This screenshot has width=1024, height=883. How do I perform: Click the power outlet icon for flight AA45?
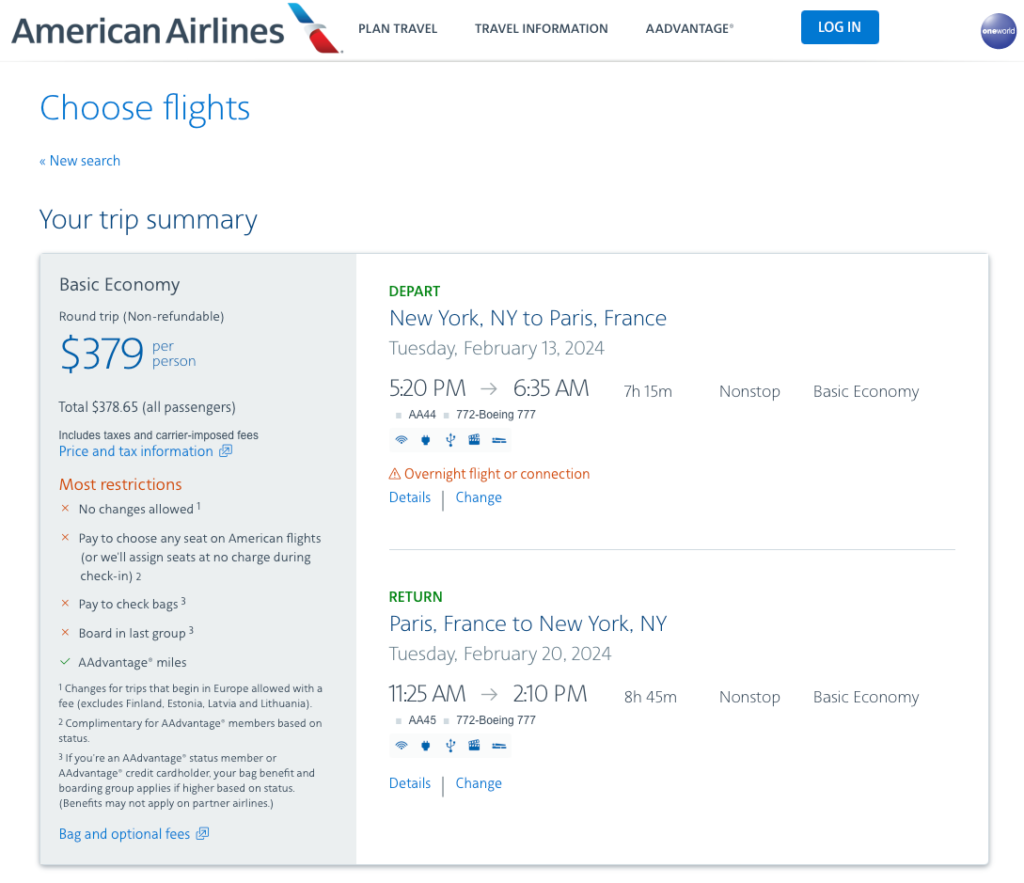point(426,745)
